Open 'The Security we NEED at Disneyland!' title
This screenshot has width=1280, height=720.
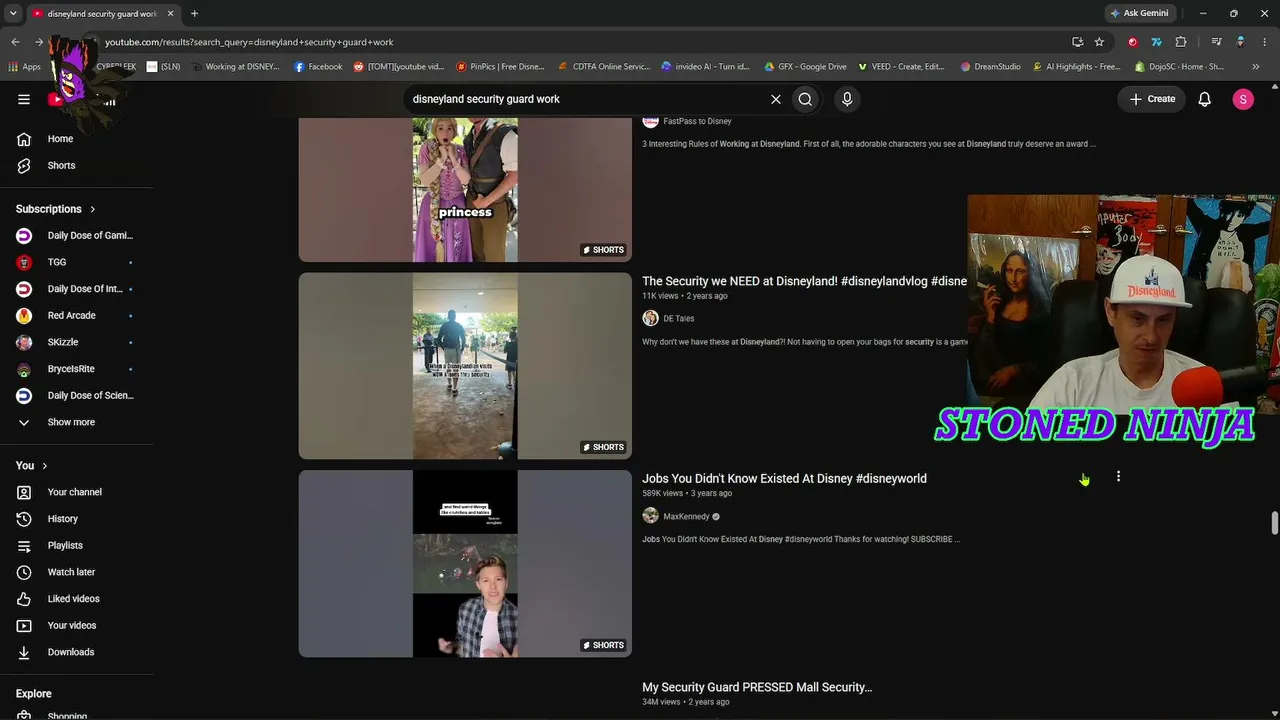[x=804, y=281]
